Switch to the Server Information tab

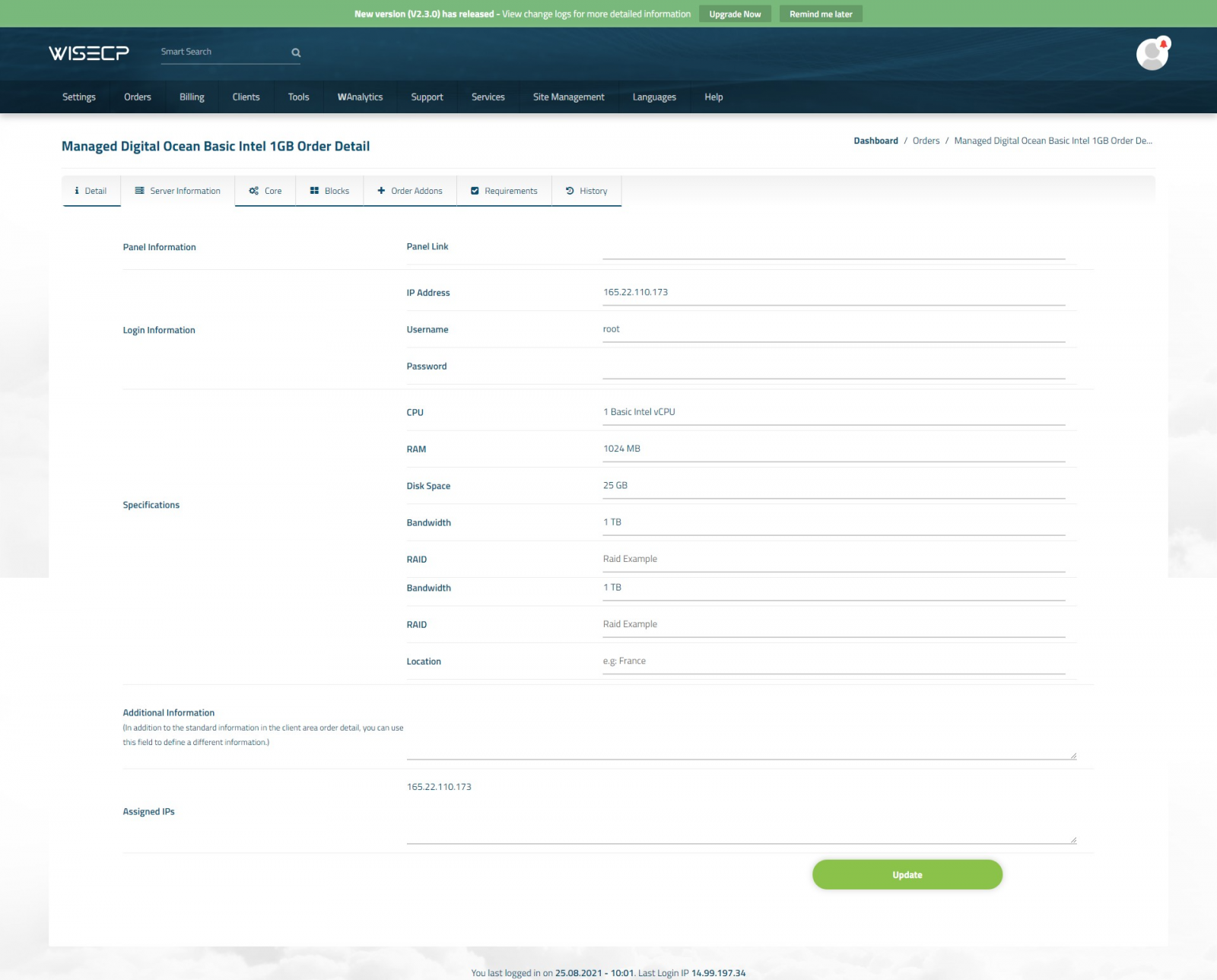(178, 191)
